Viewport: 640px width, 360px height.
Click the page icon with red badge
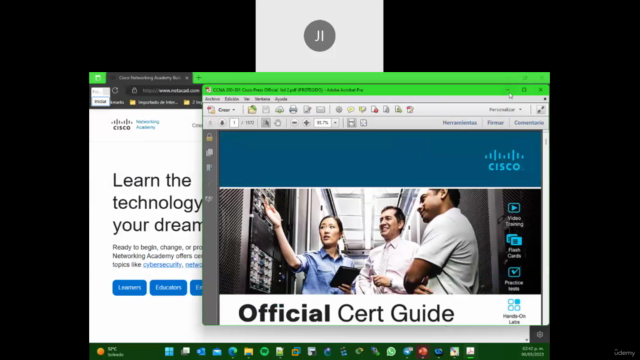click(x=374, y=109)
